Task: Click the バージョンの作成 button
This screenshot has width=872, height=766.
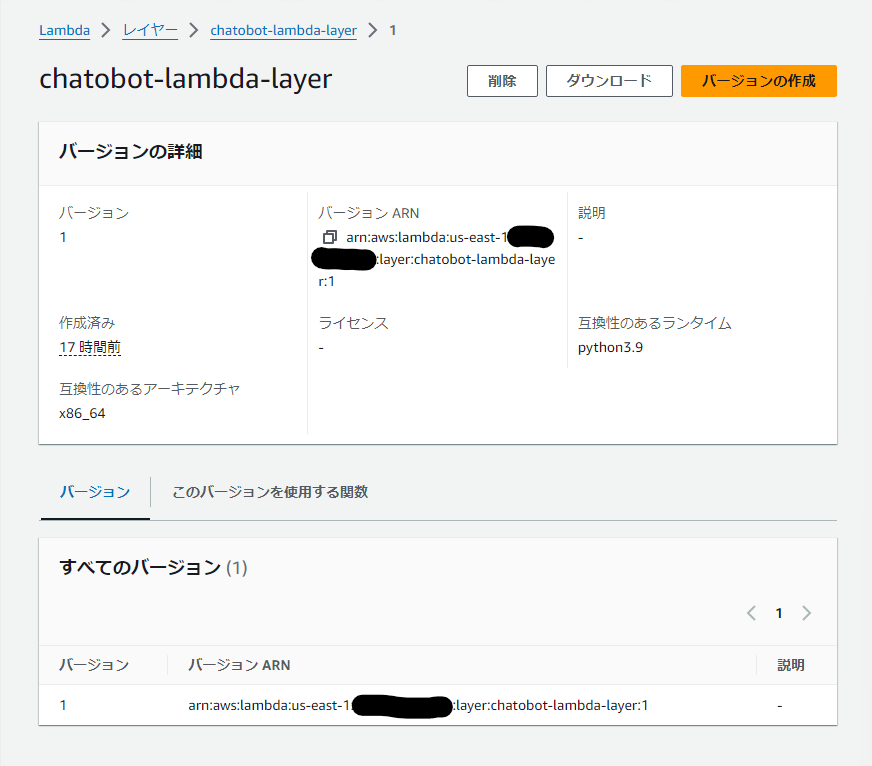Action: point(759,81)
